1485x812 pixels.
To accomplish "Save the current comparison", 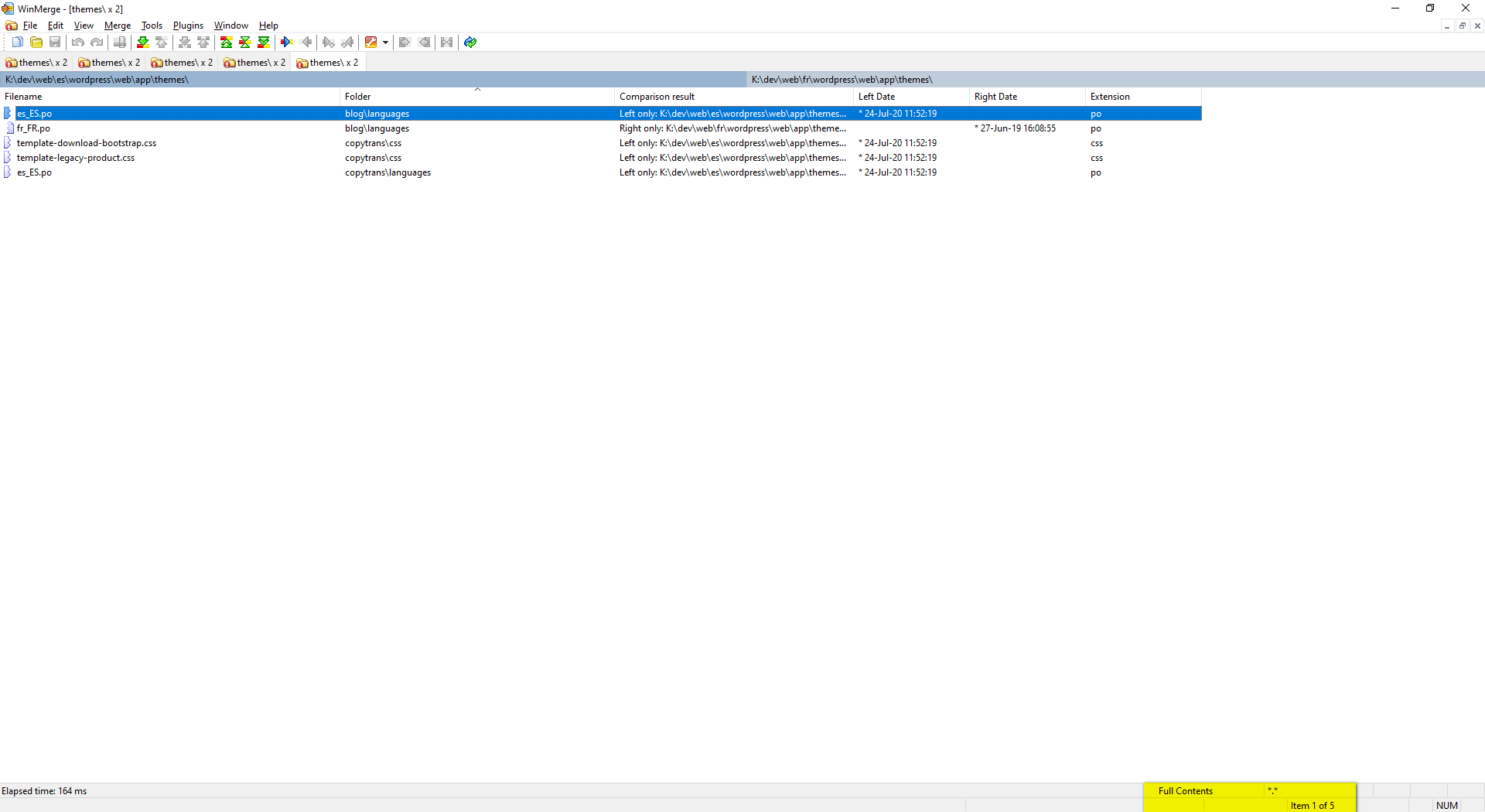I will coord(54,43).
